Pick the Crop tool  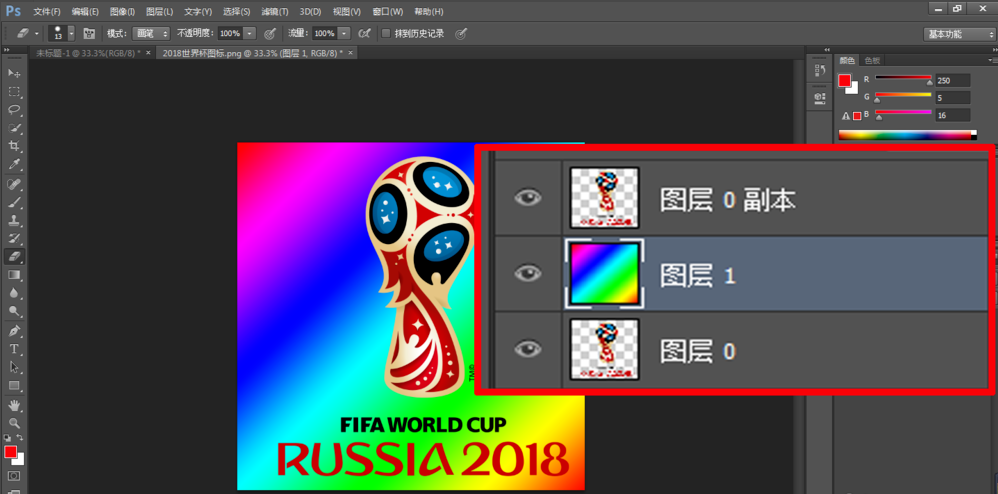click(x=14, y=146)
